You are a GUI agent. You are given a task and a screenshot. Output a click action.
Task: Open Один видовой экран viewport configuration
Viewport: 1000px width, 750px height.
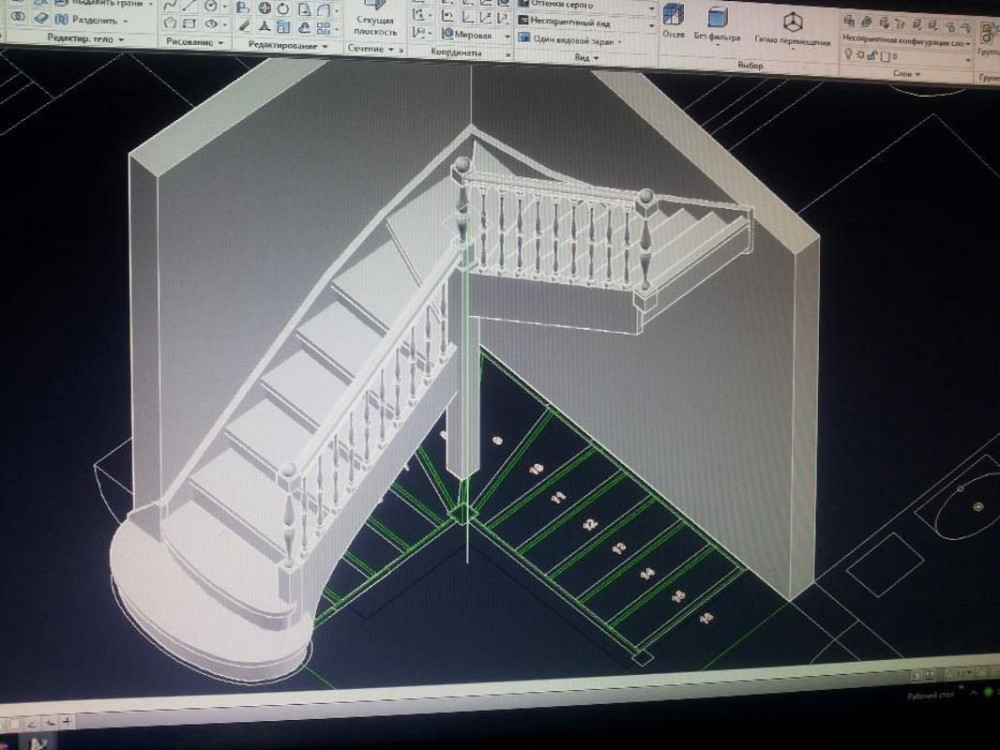574,40
